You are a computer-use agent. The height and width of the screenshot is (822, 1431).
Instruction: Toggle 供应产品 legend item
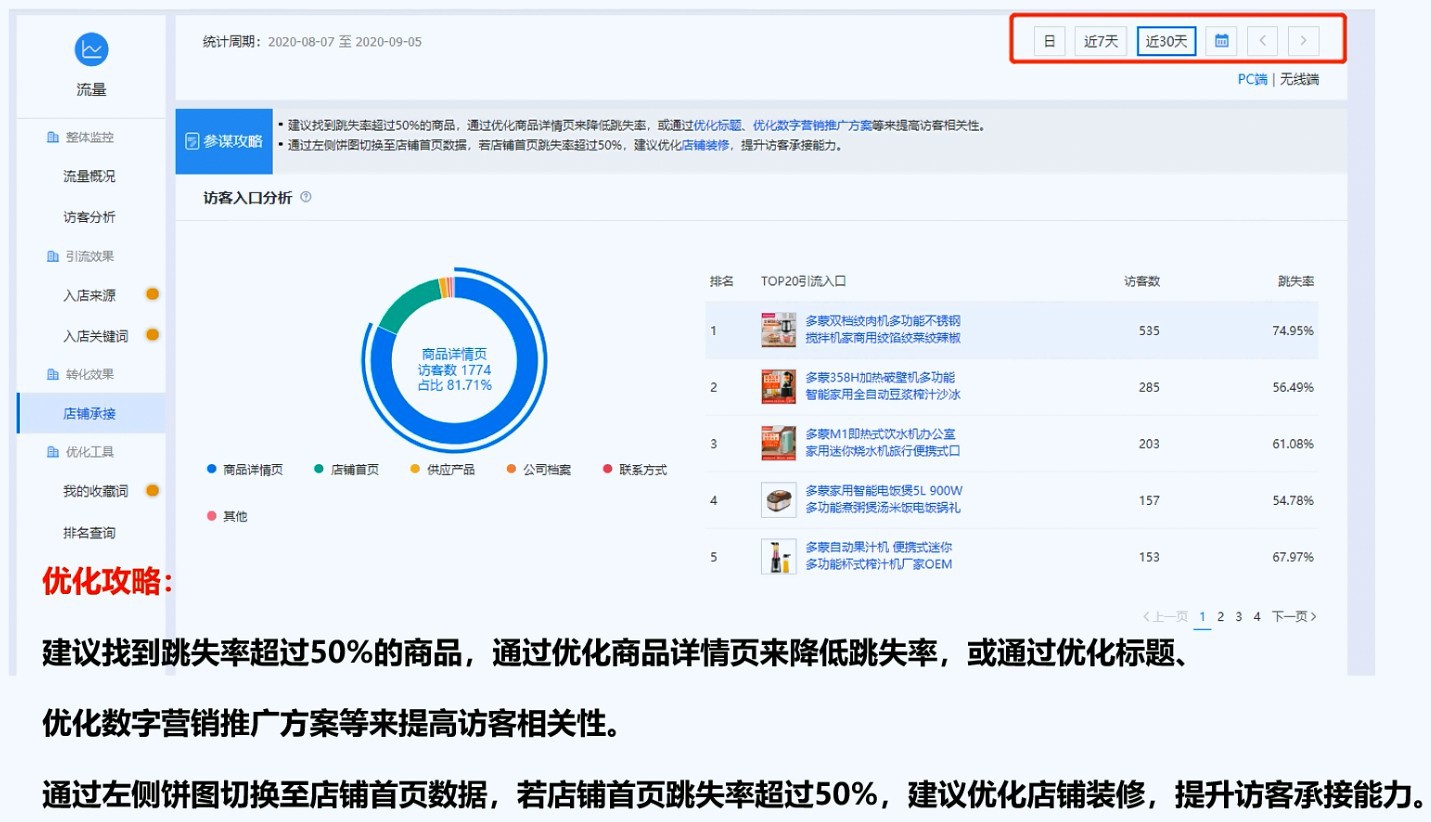pyautogui.click(x=443, y=469)
